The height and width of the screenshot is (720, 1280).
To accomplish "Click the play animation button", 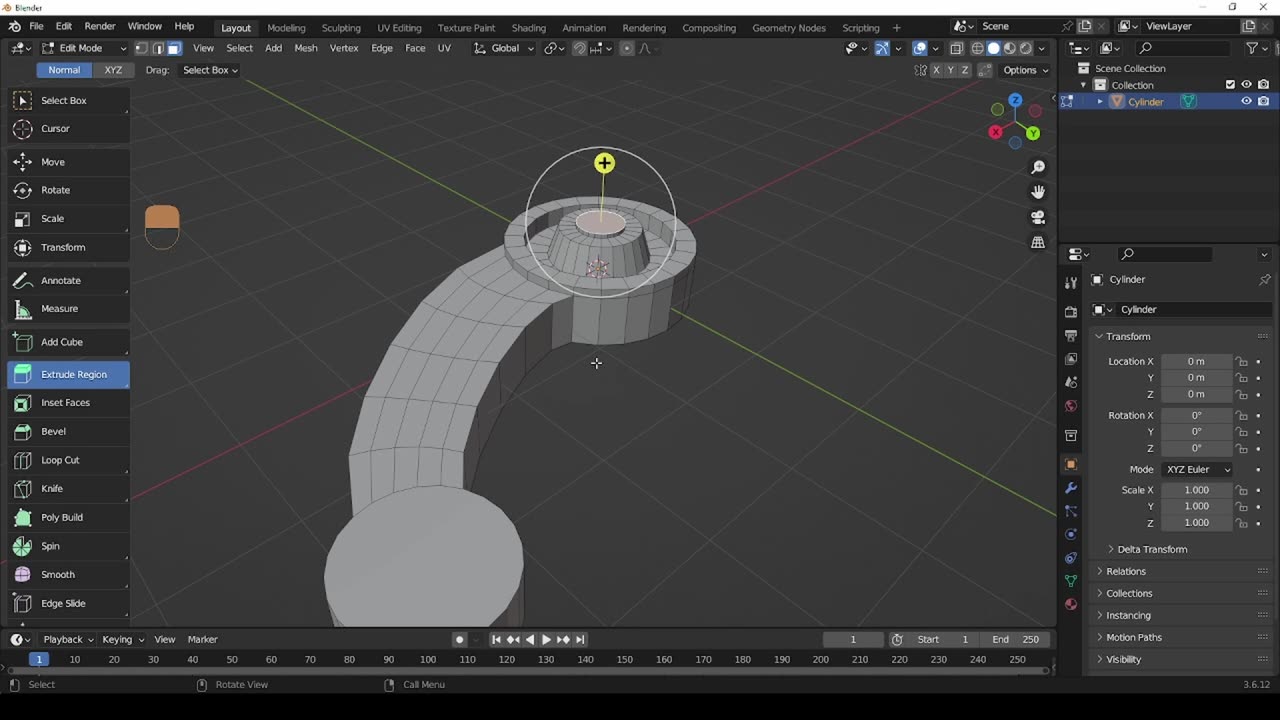I will [546, 639].
